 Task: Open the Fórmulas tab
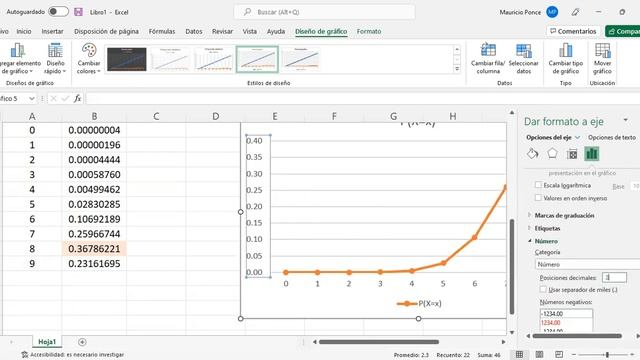tap(162, 31)
